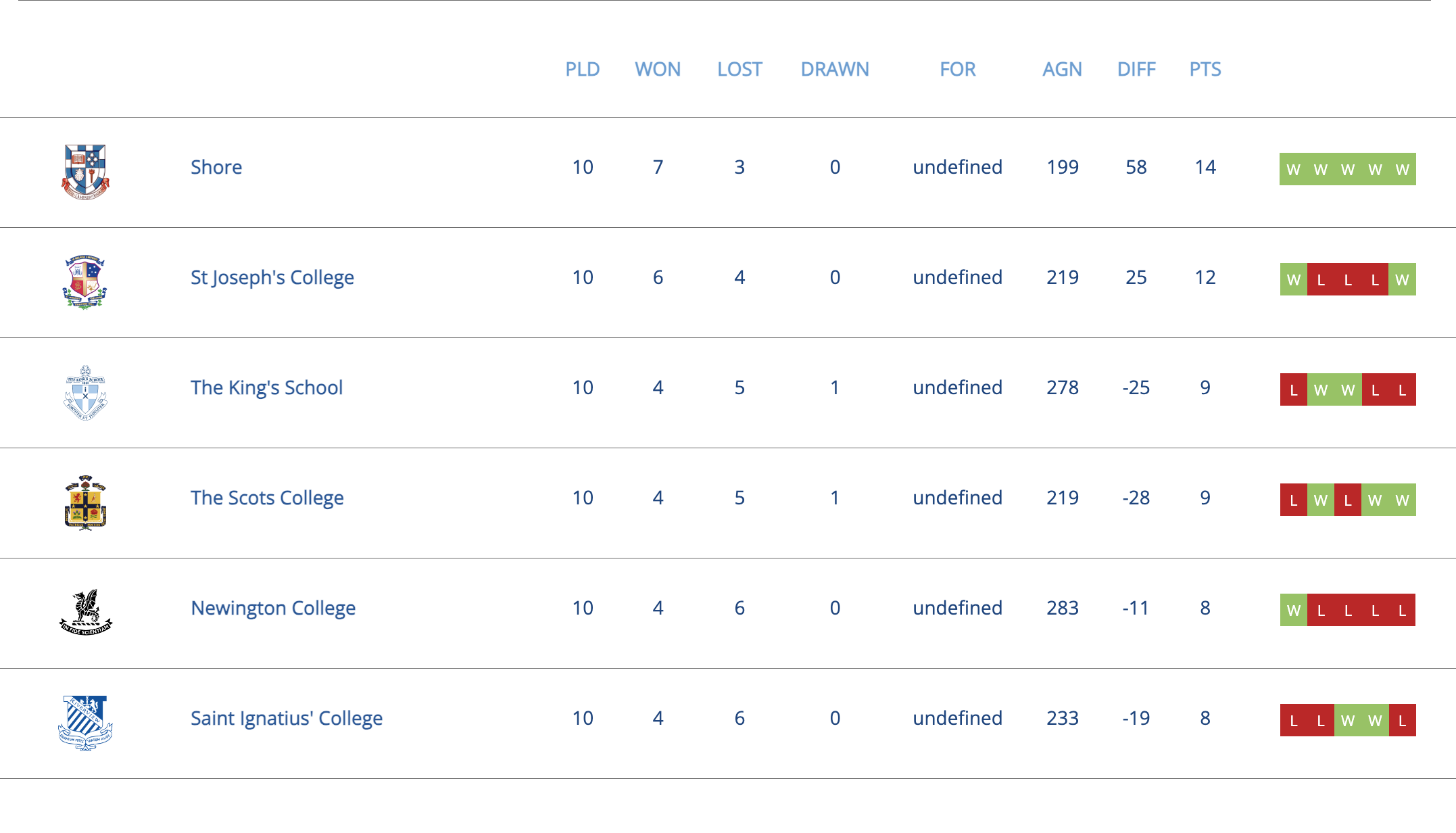Click the WON column header
Viewport: 1456px width, 833px height.
point(658,69)
